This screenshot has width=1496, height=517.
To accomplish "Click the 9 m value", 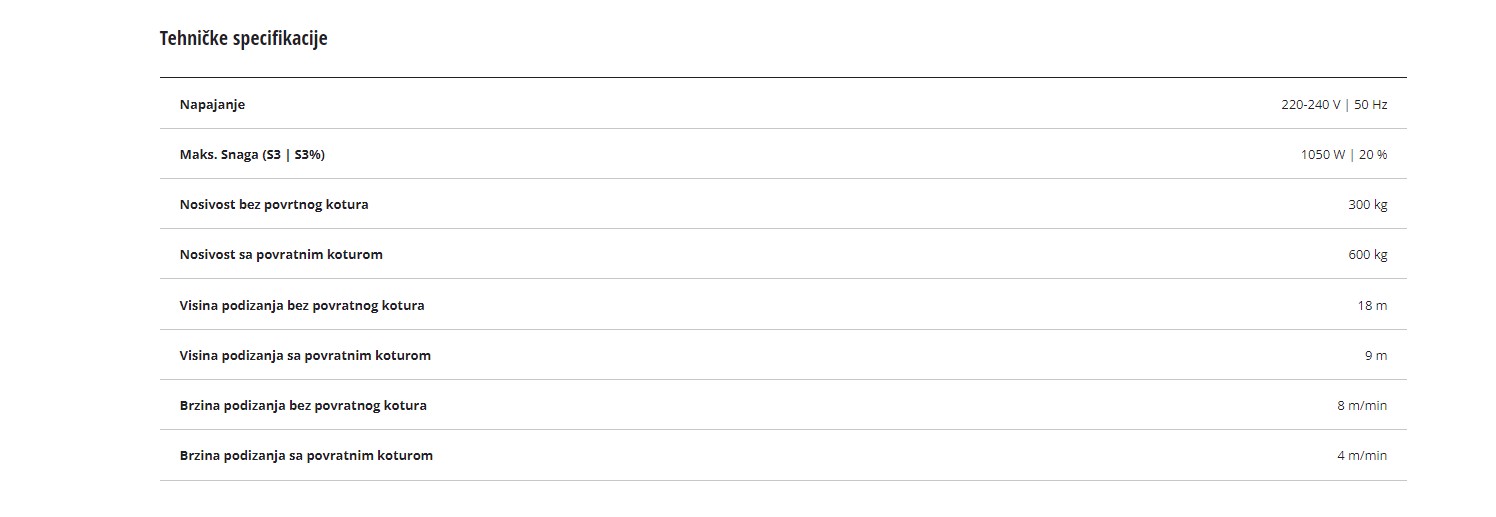I will point(1376,356).
